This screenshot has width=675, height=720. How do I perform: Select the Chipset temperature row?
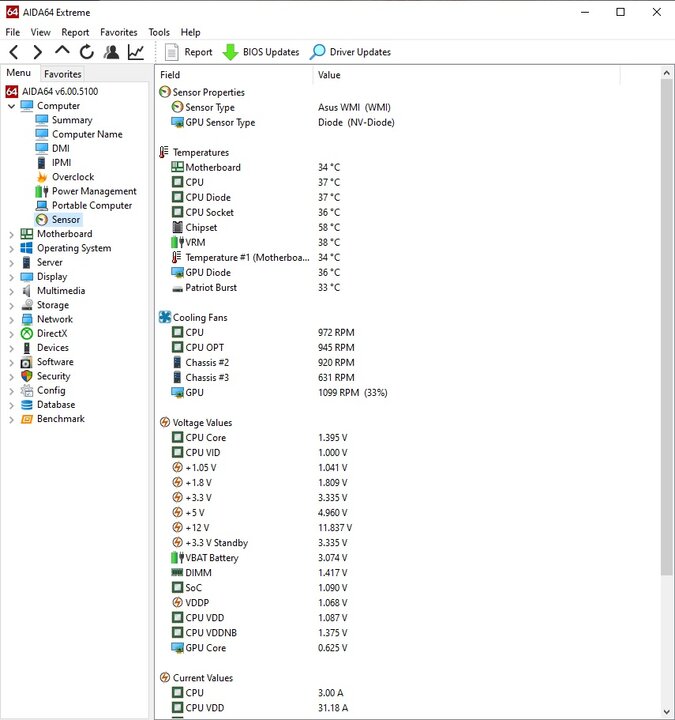[x=255, y=227]
